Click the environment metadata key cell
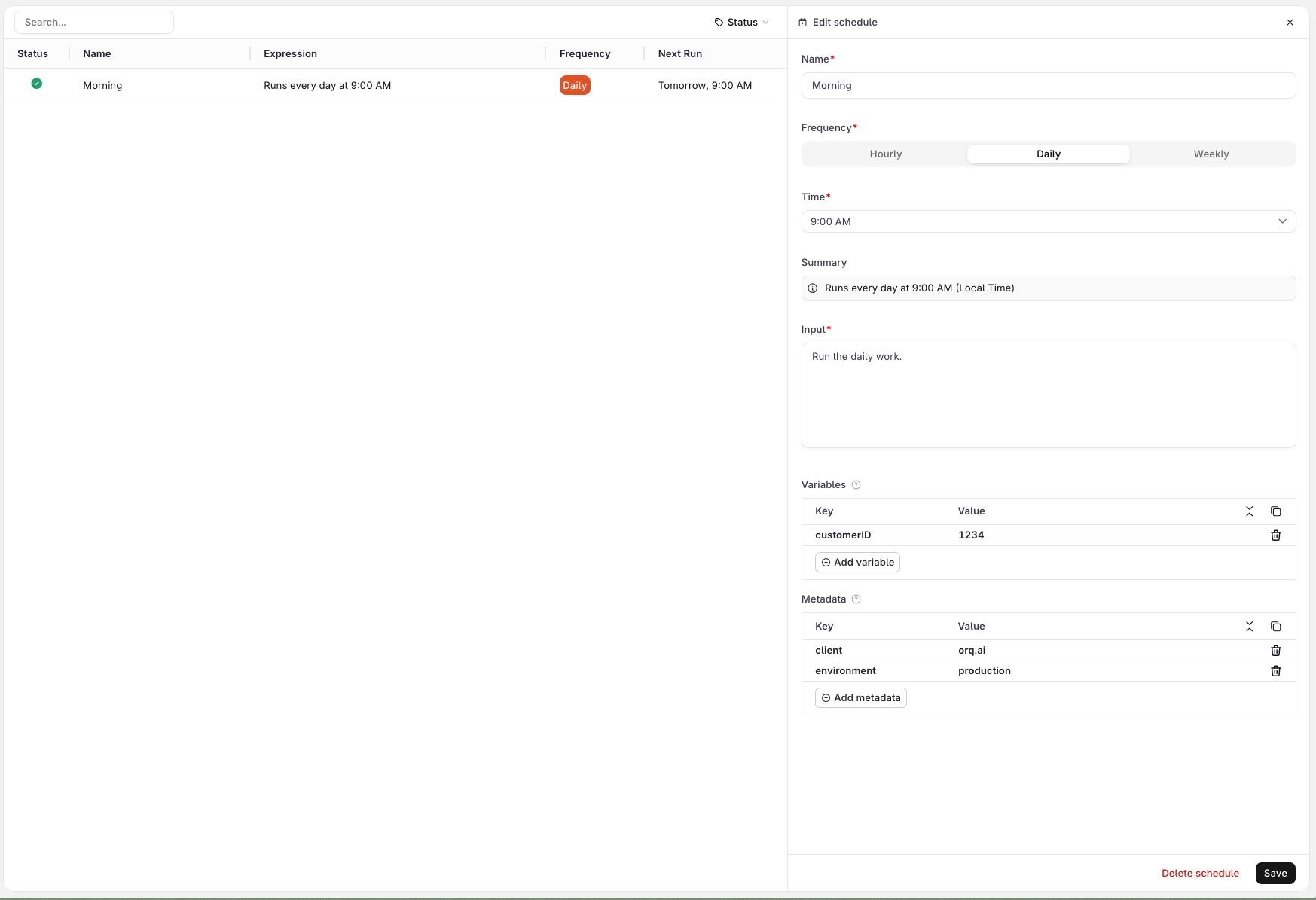1316x900 pixels. coord(845,671)
